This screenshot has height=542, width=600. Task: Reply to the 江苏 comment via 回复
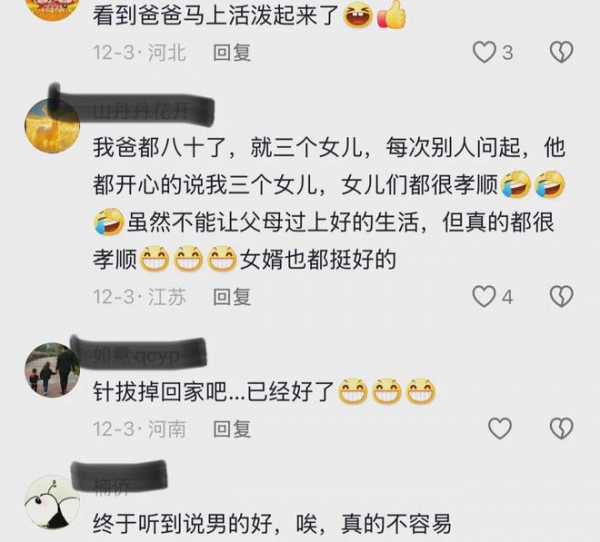(232, 297)
